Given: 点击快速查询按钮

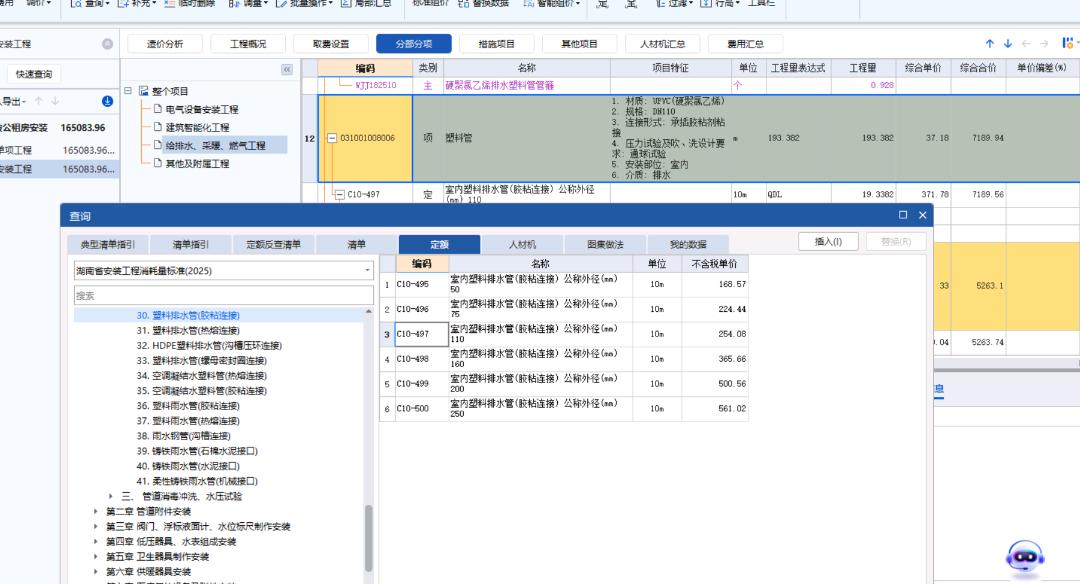Looking at the screenshot, I should (35, 74).
